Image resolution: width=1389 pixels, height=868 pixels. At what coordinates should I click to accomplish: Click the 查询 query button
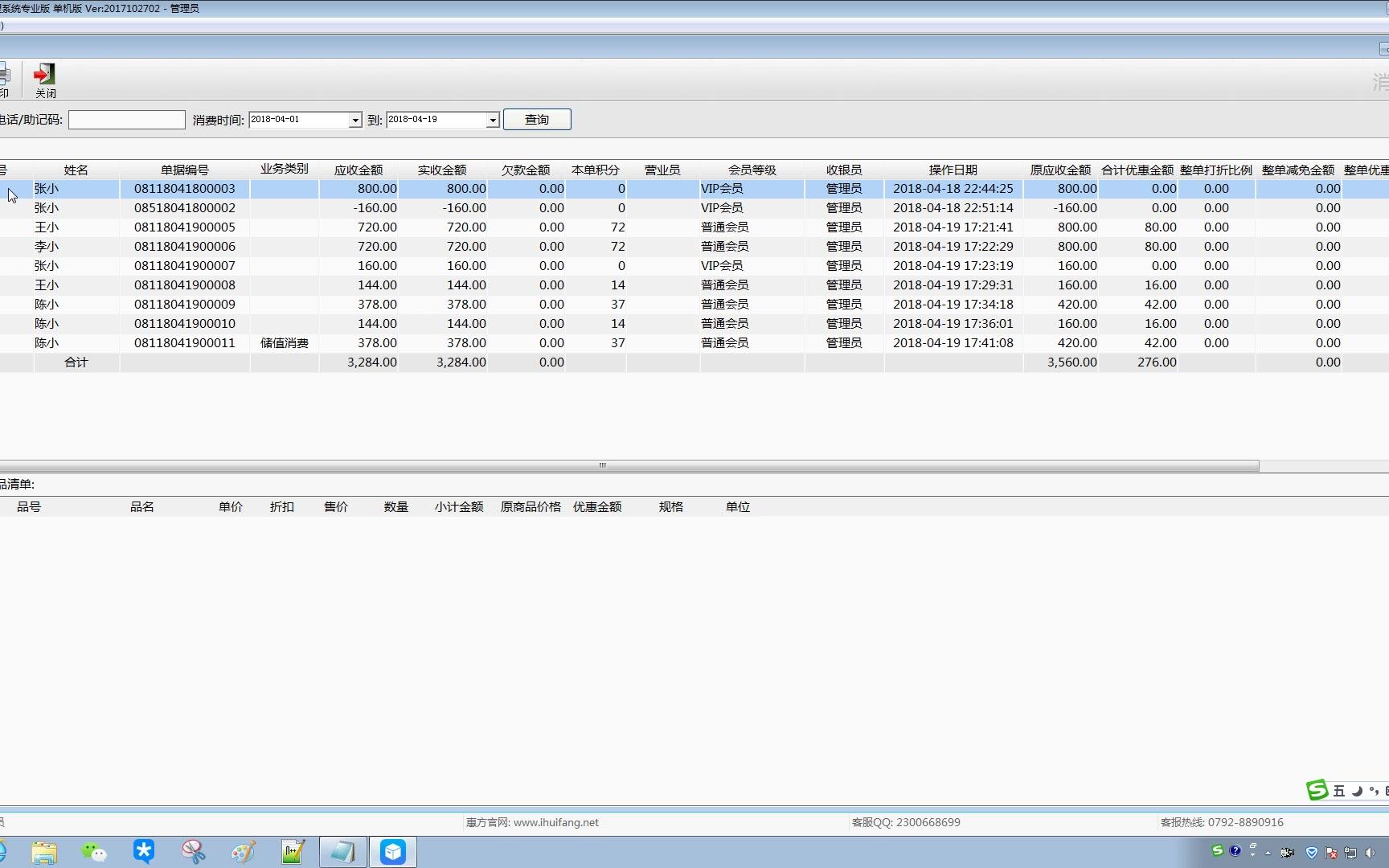537,120
